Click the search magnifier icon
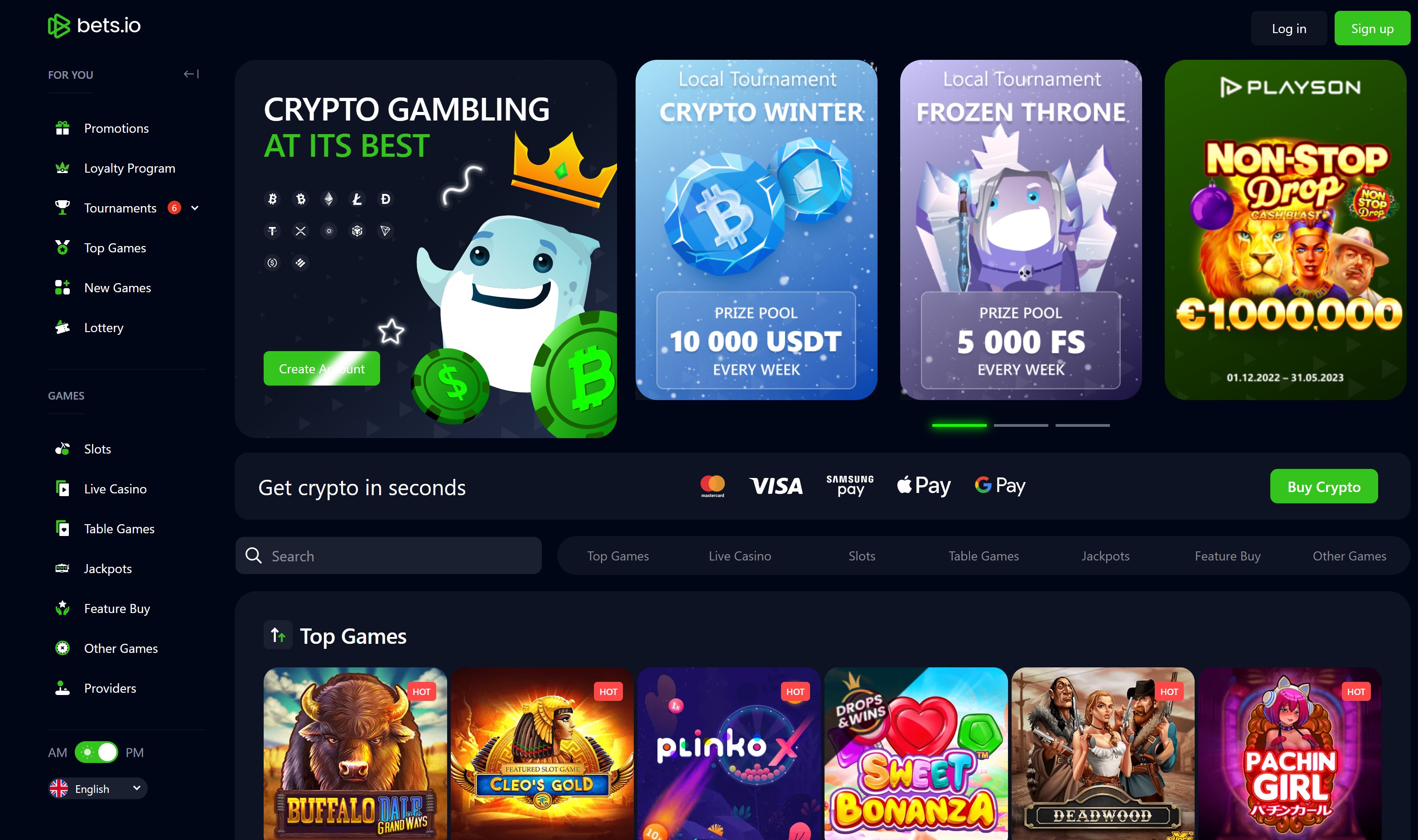 tap(254, 556)
